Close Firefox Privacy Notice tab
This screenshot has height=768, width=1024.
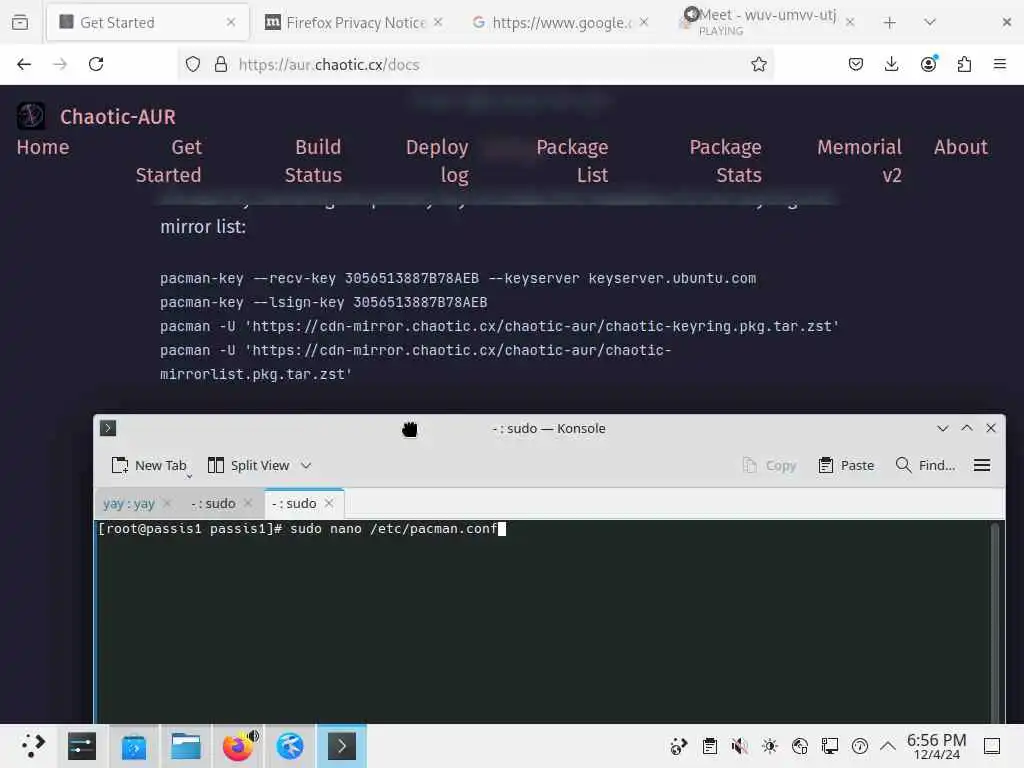(x=438, y=23)
